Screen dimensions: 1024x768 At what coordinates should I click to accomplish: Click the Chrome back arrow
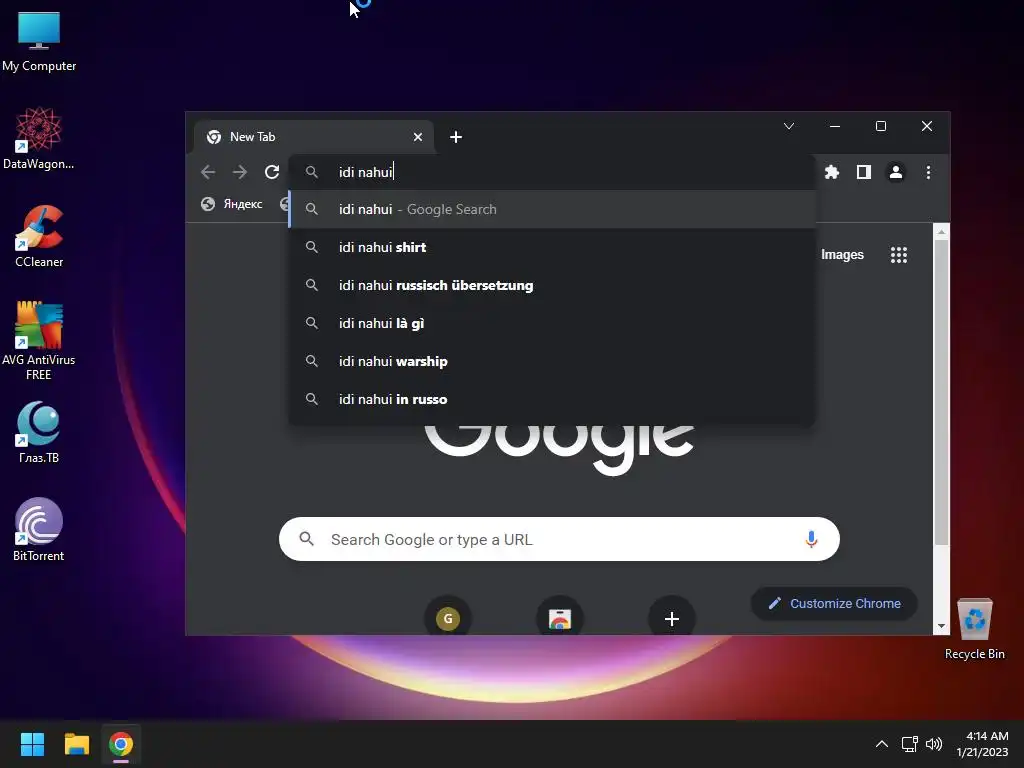[208, 172]
